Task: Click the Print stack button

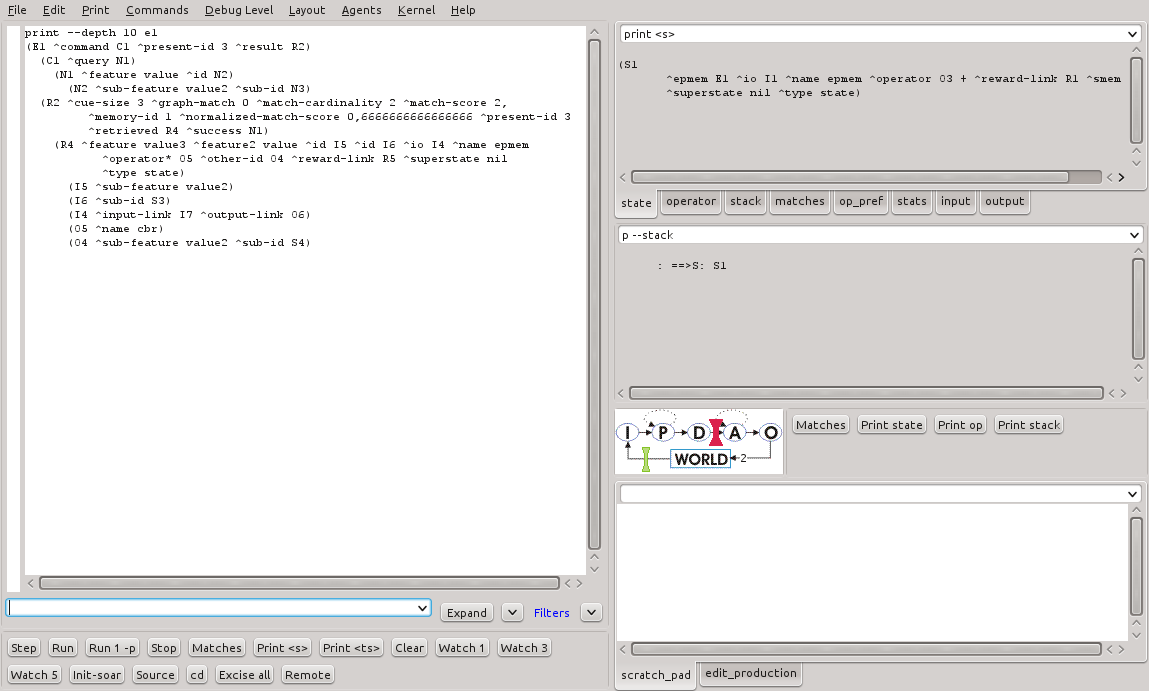Action: pyautogui.click(x=1029, y=425)
